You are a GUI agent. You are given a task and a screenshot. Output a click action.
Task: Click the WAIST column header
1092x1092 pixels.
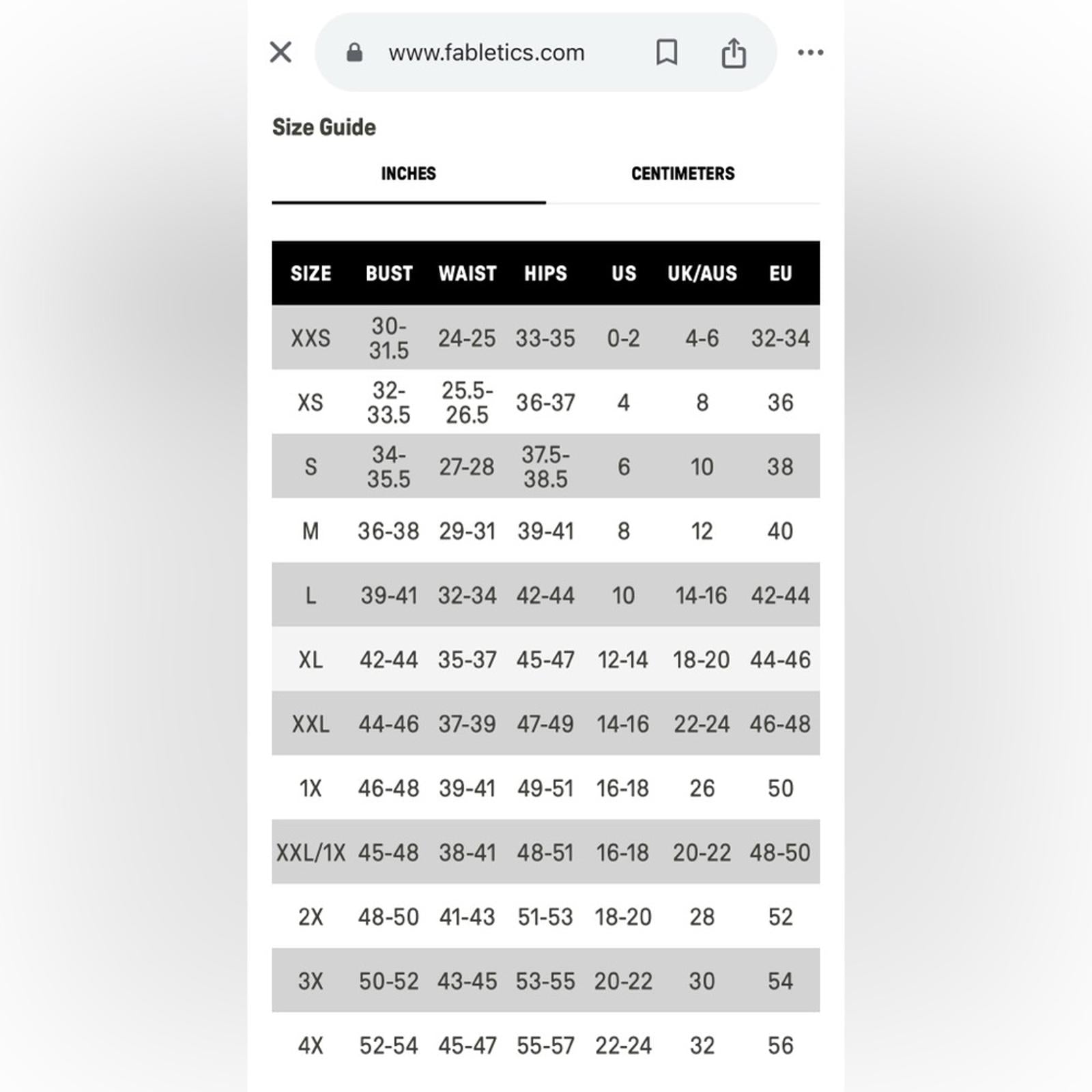[468, 273]
